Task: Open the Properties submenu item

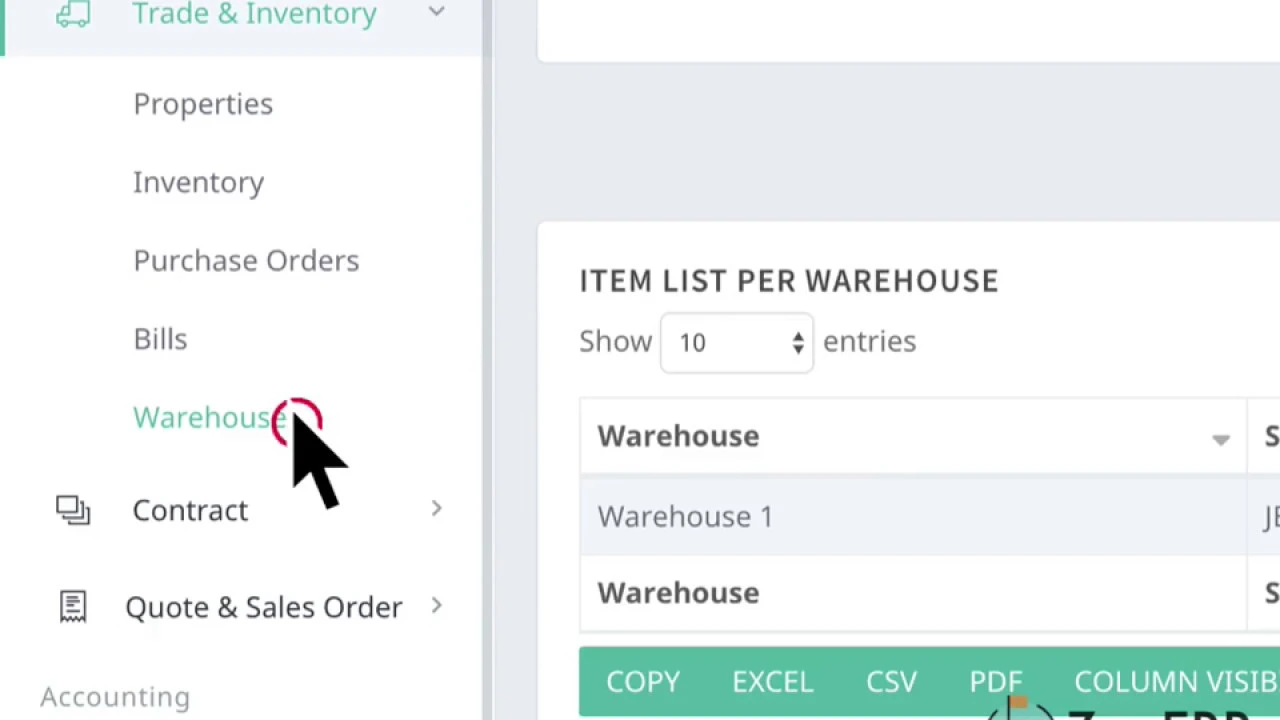Action: point(203,104)
